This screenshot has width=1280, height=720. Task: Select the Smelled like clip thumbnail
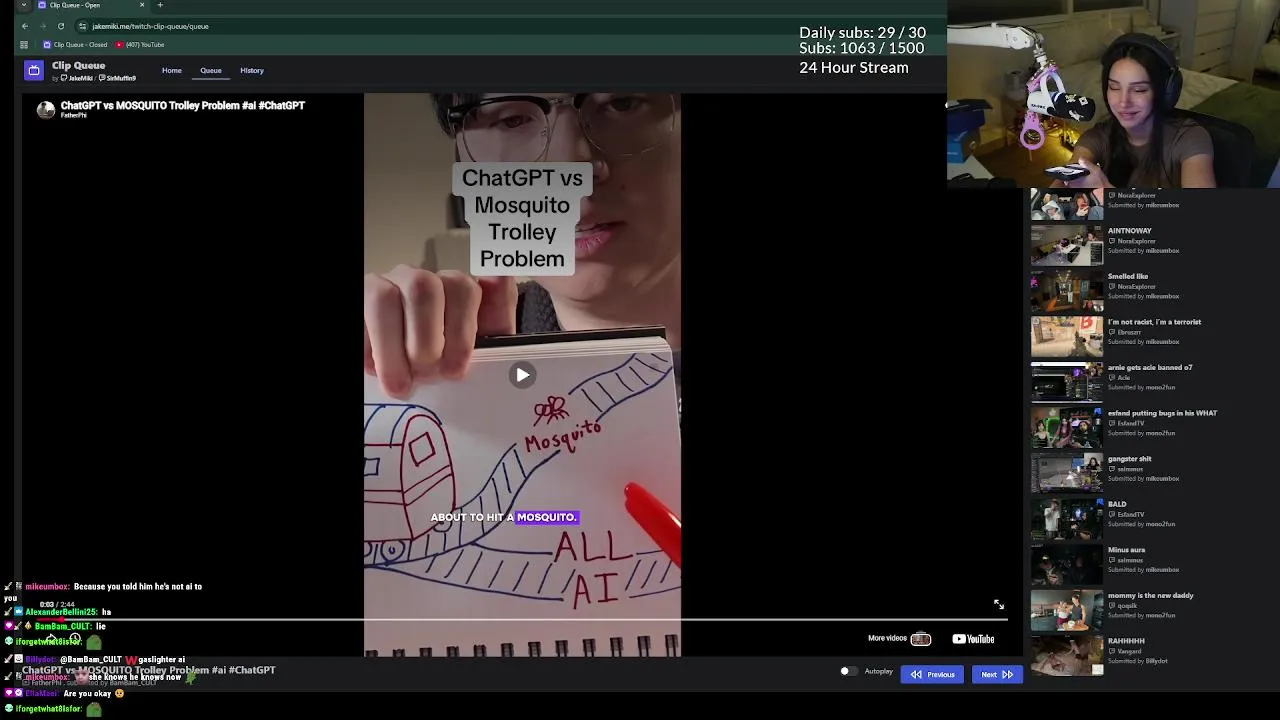click(1067, 291)
